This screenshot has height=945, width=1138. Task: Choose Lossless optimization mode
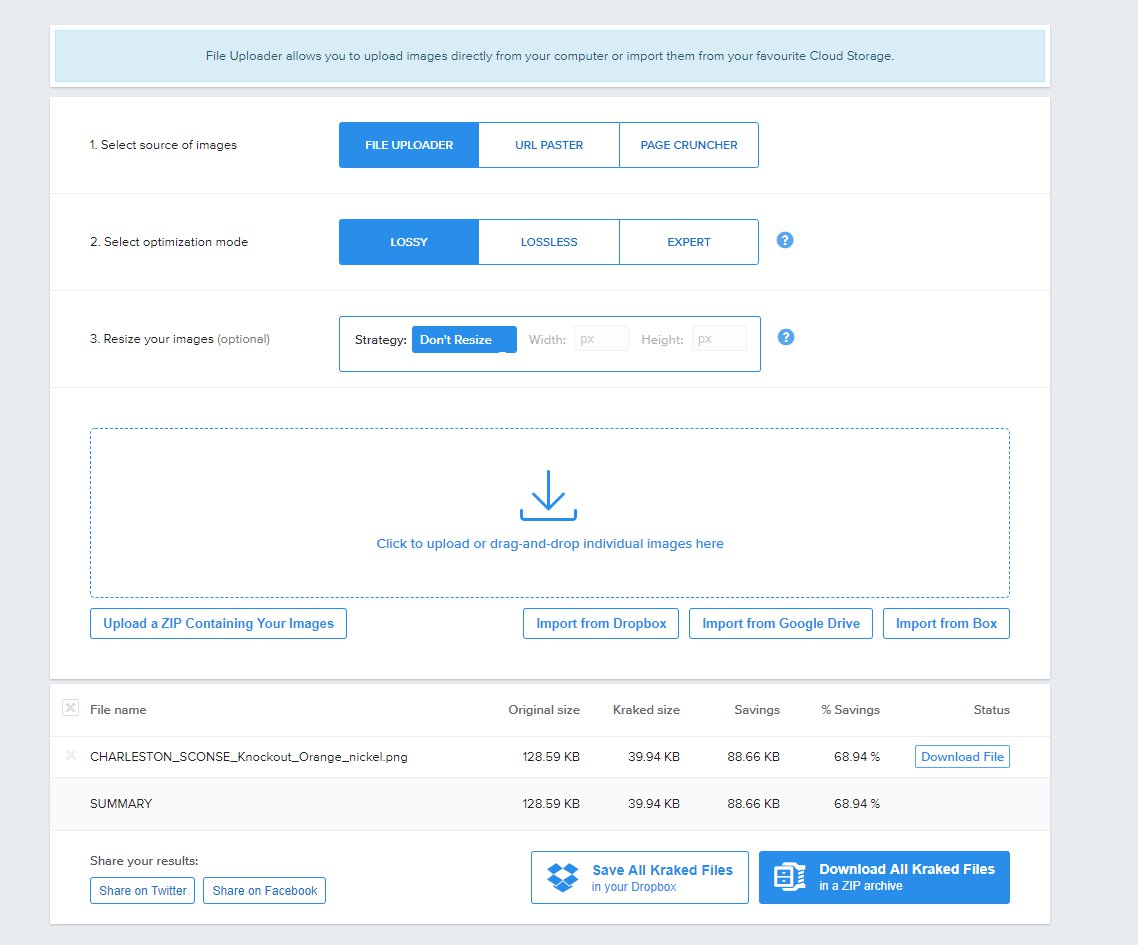click(549, 242)
